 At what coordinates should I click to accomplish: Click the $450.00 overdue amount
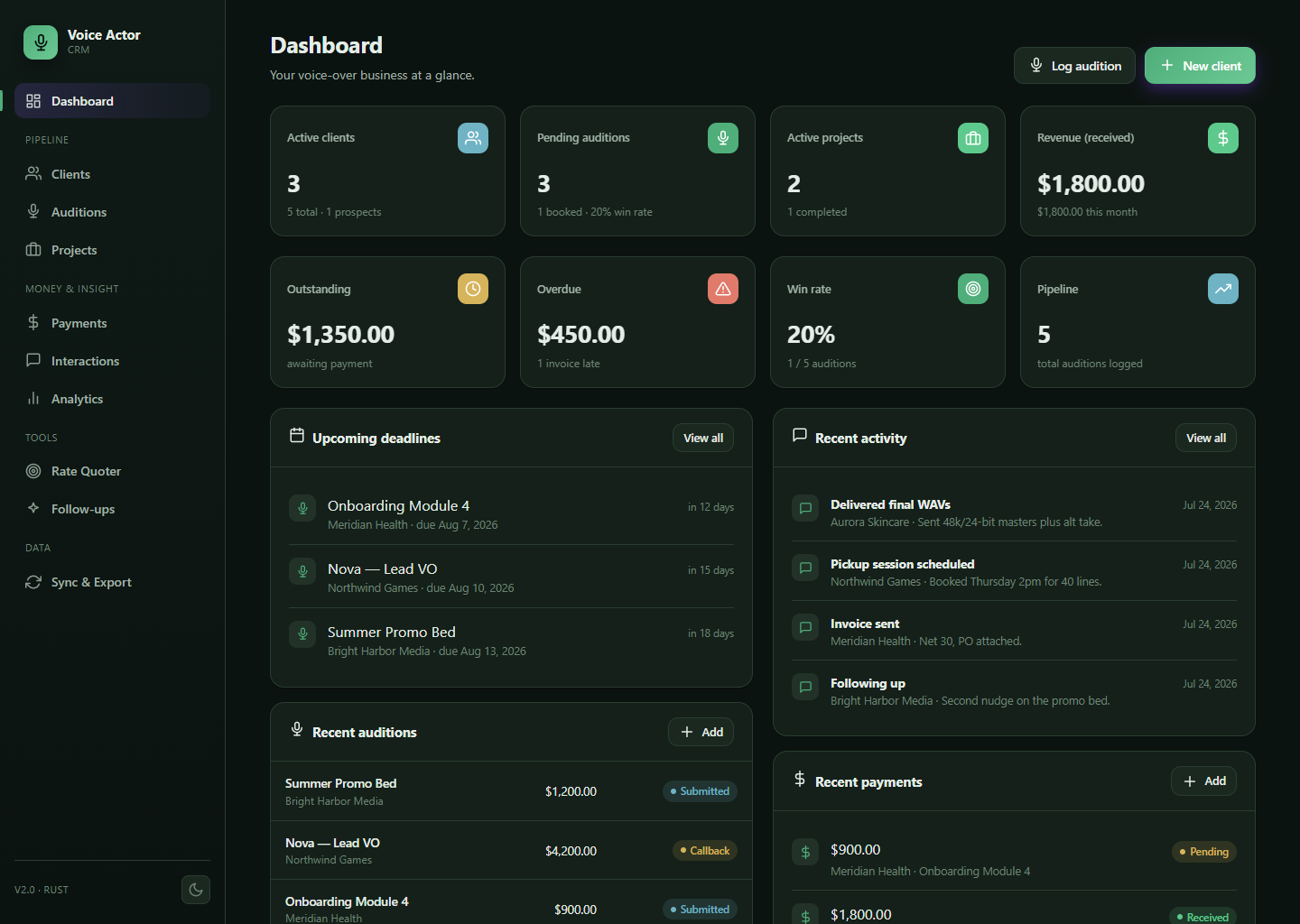580,335
